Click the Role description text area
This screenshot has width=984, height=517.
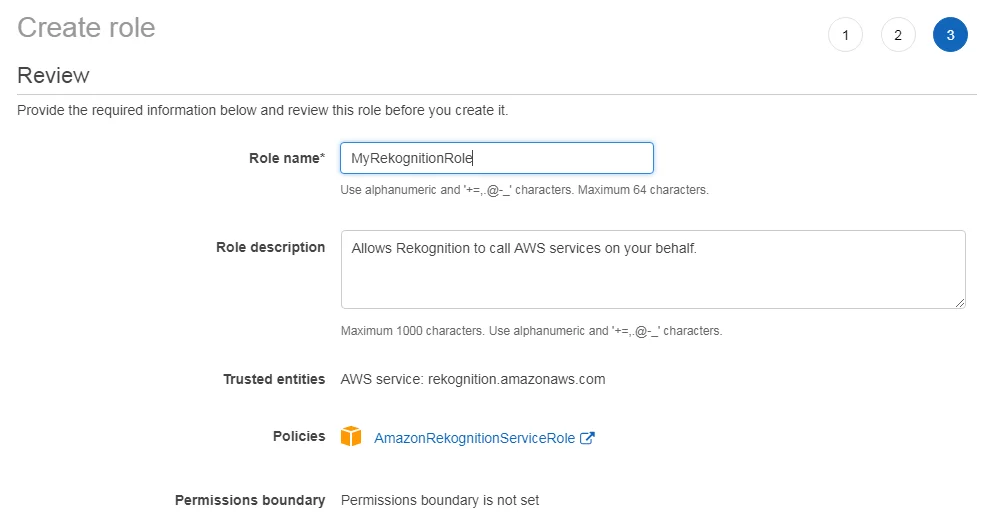point(653,269)
